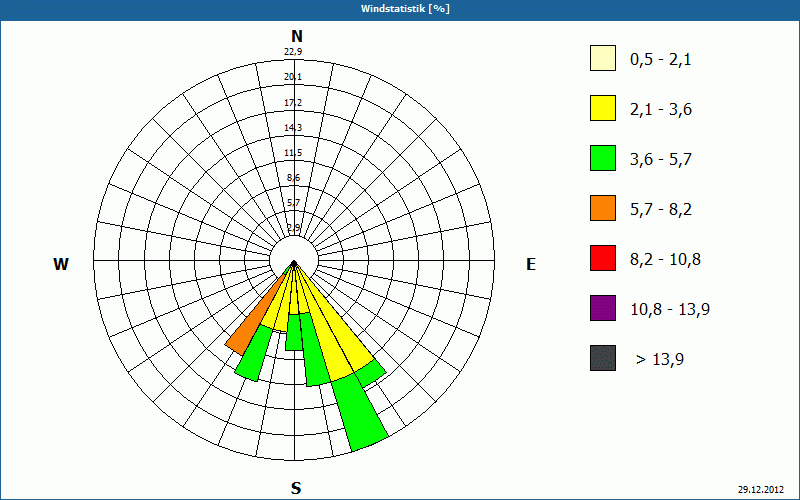Click the longest green south-southeast wind segment
This screenshot has width=800, height=500.
[x=360, y=413]
